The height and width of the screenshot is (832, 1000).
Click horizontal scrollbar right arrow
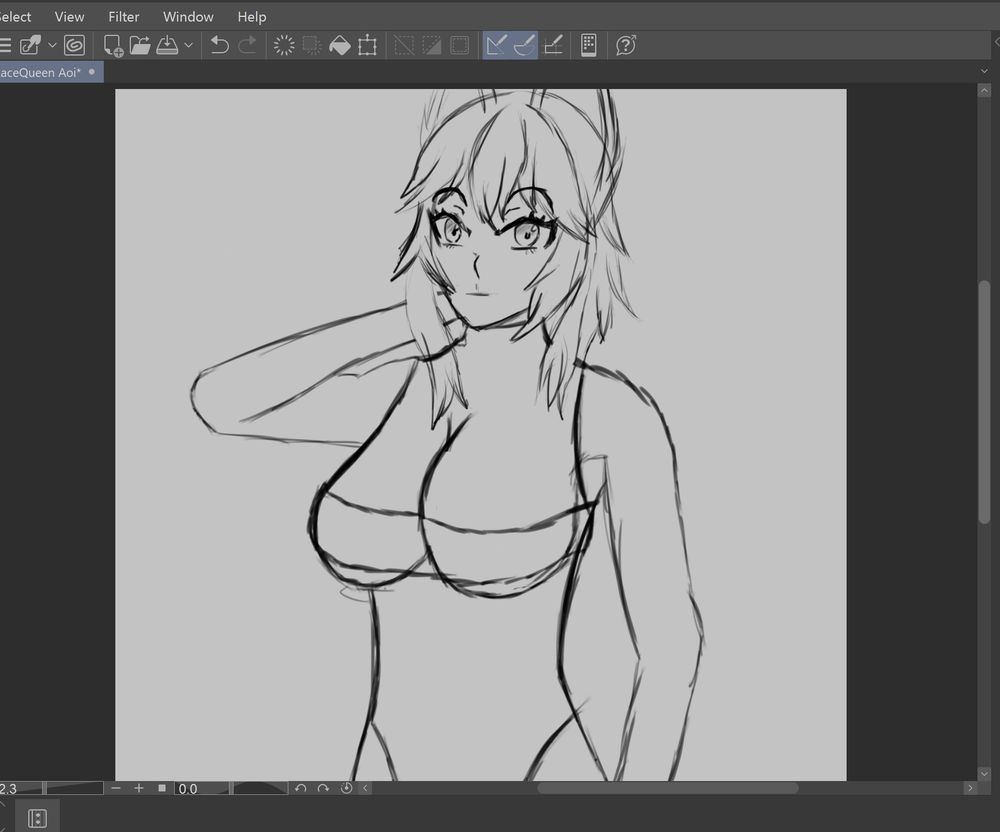click(970, 789)
